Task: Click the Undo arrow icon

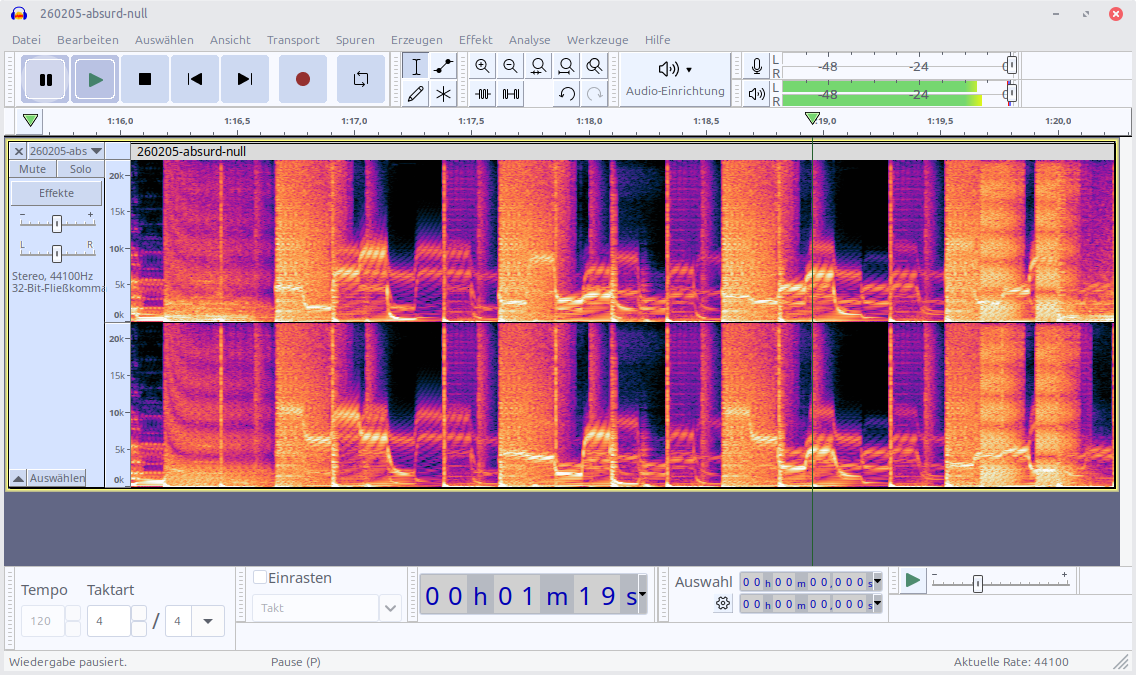Action: point(567,94)
